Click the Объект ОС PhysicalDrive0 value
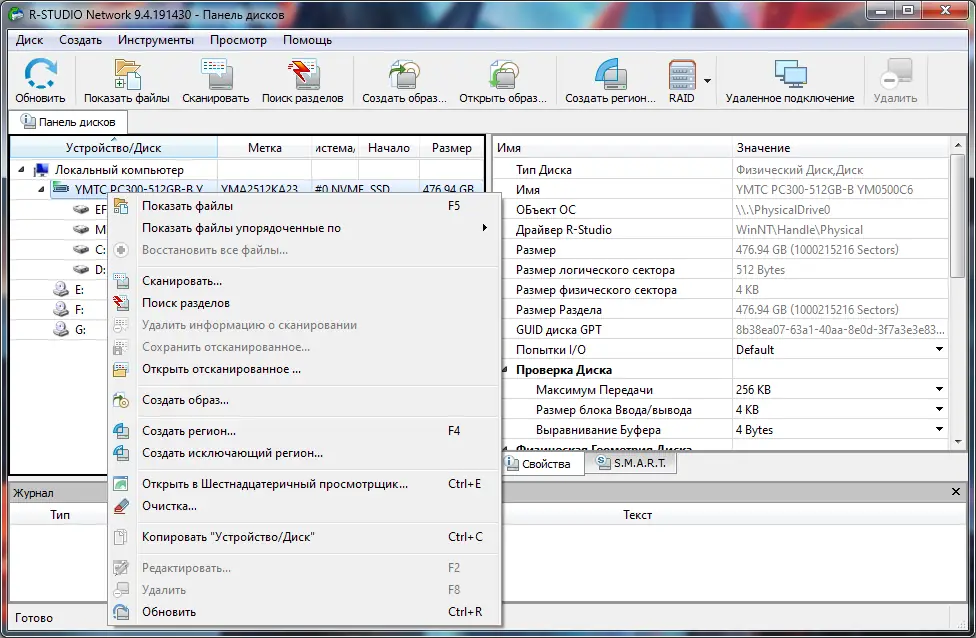 pos(782,210)
